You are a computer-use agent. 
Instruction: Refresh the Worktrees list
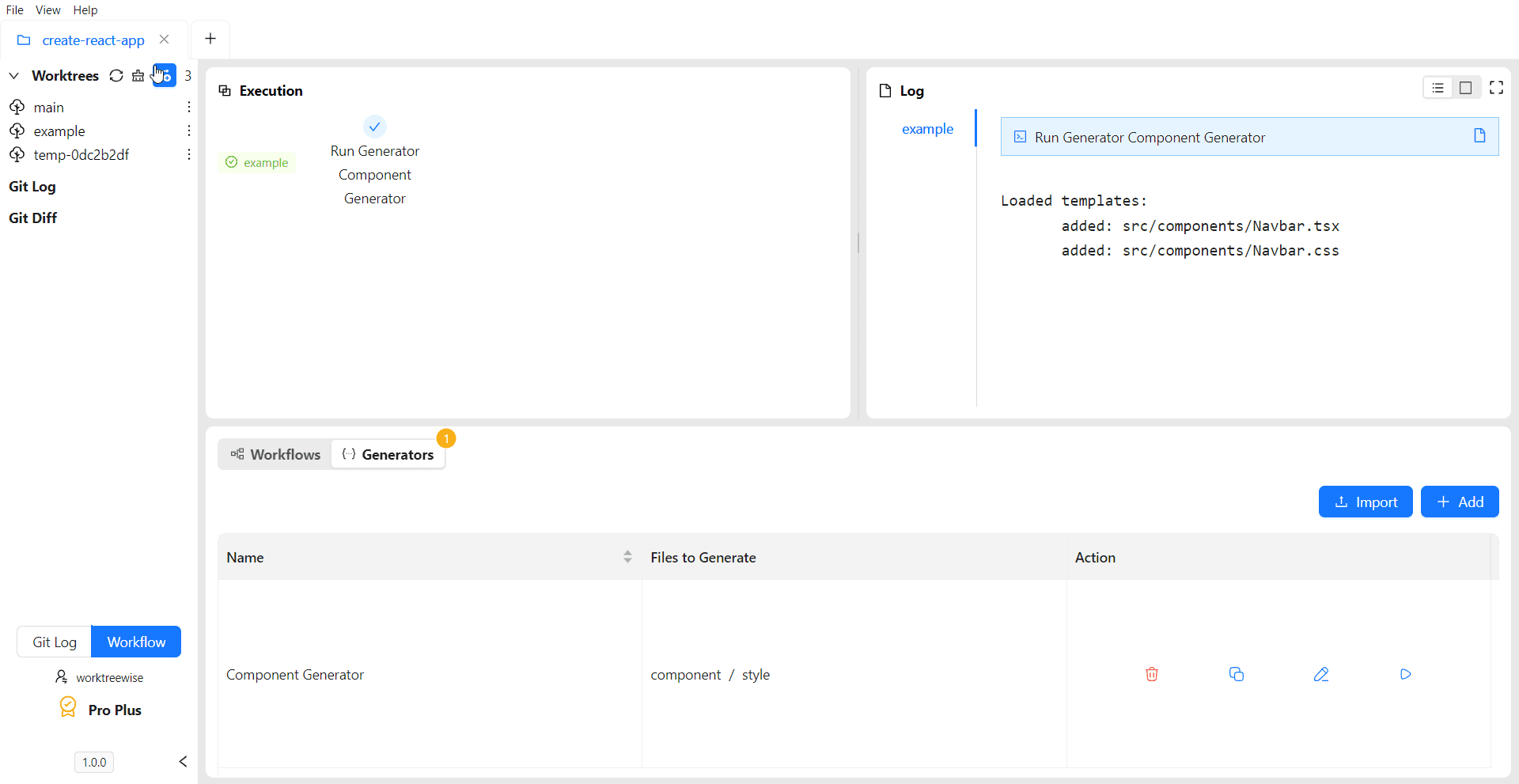coord(116,75)
